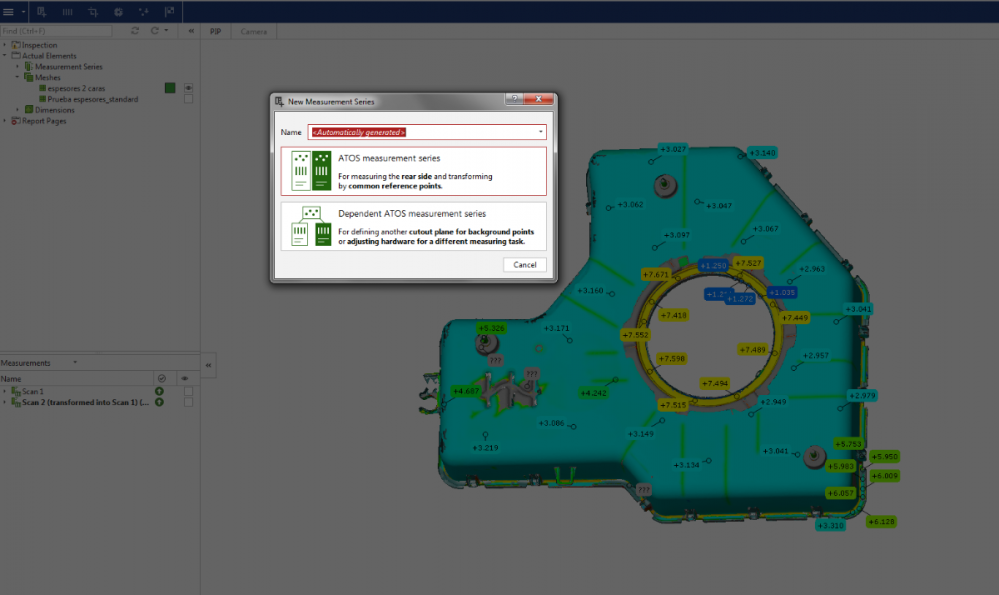Open the Name dropdown in dialog
Screen dimensions: 999x595
pos(540,132)
